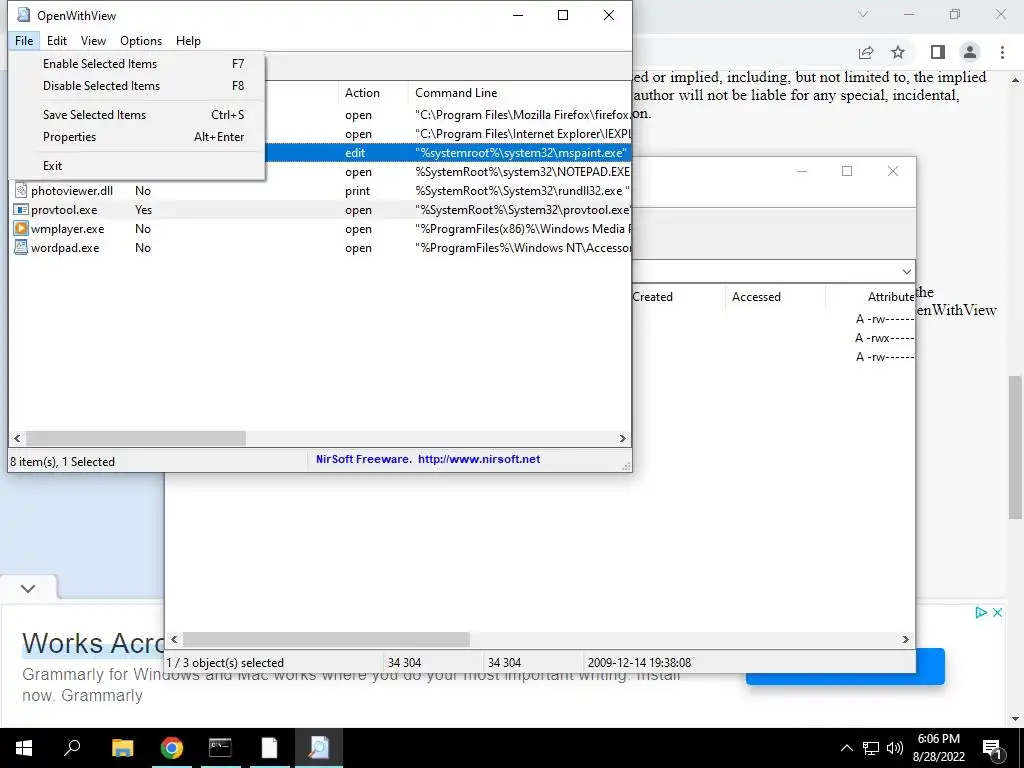Image resolution: width=1024 pixels, height=768 pixels.
Task: Open the notification center icon
Action: (992, 748)
